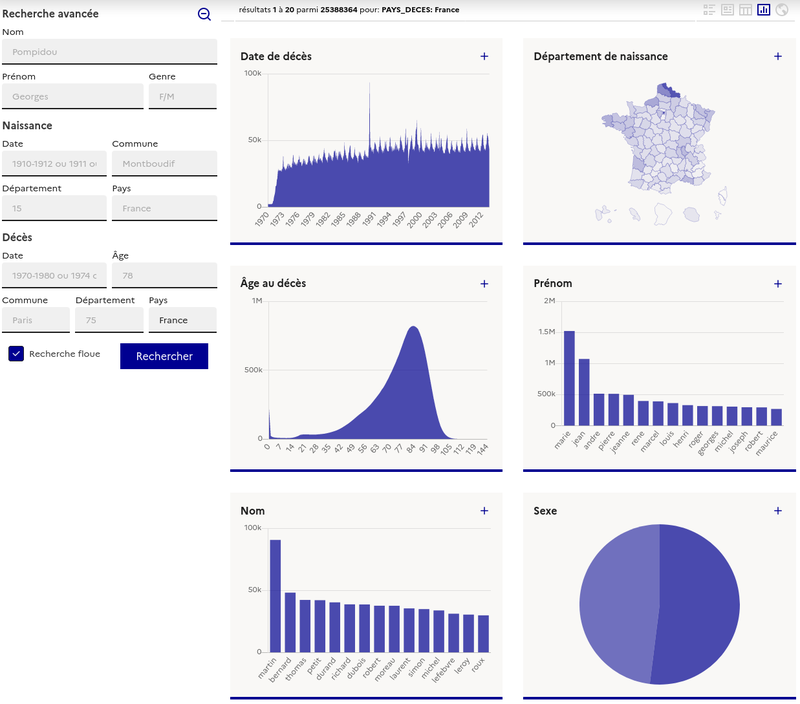The height and width of the screenshot is (704, 800).
Task: Select the table view icon
Action: (745, 9)
